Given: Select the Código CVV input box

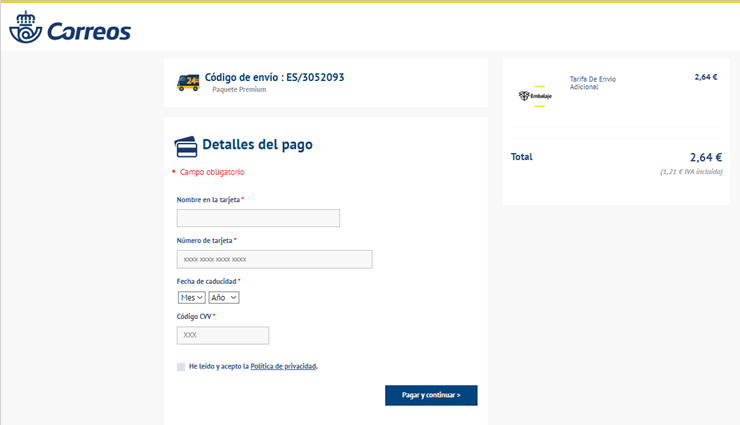Looking at the screenshot, I should (223, 335).
